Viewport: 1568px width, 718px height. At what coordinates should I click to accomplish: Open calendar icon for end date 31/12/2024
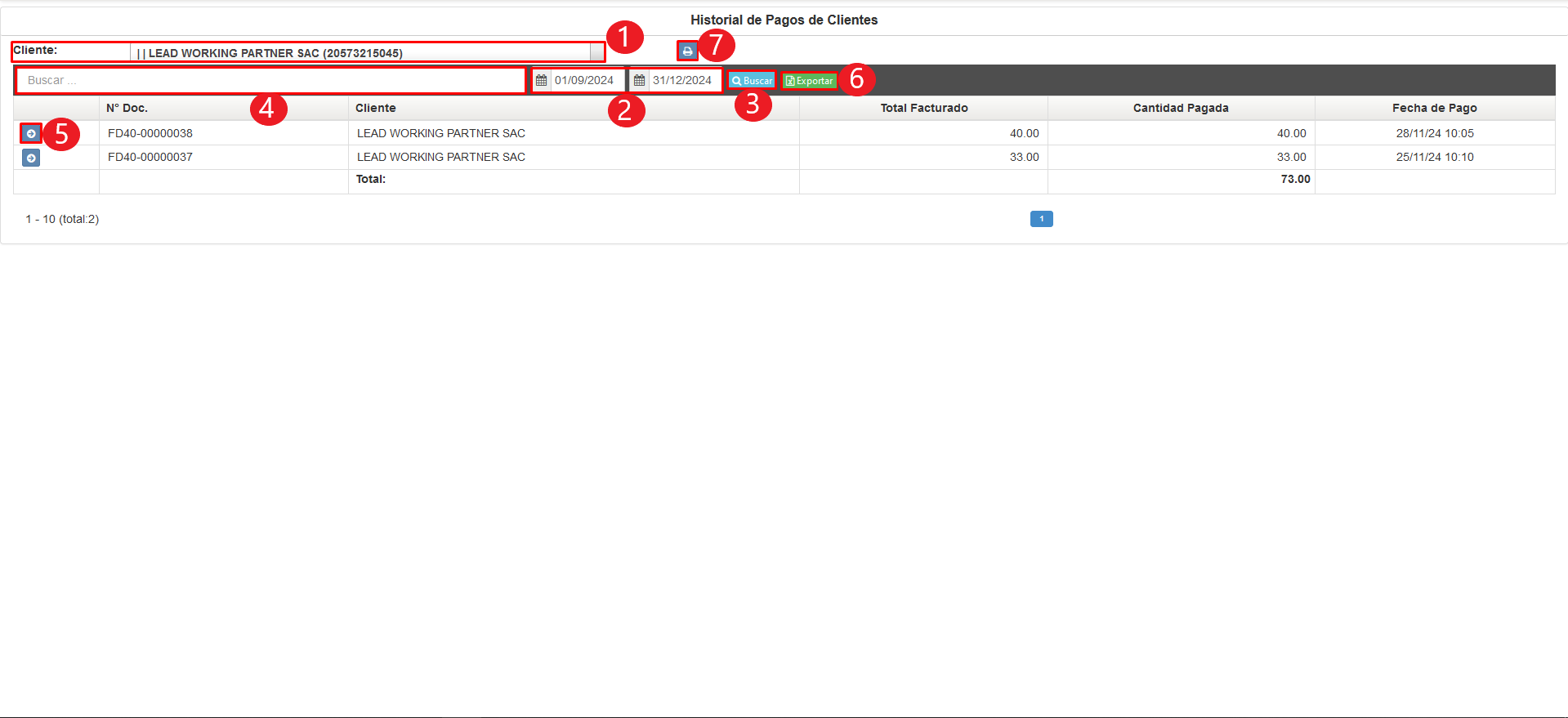click(640, 80)
